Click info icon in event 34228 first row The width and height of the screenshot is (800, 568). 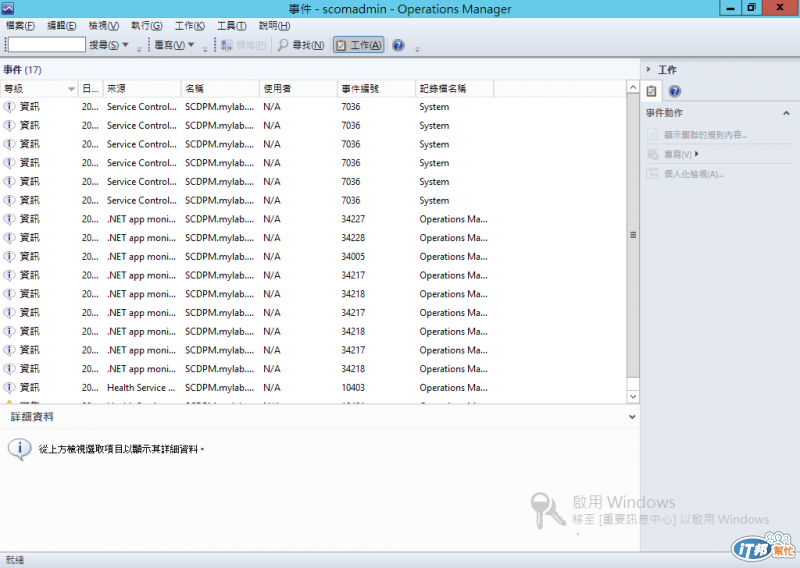point(9,238)
